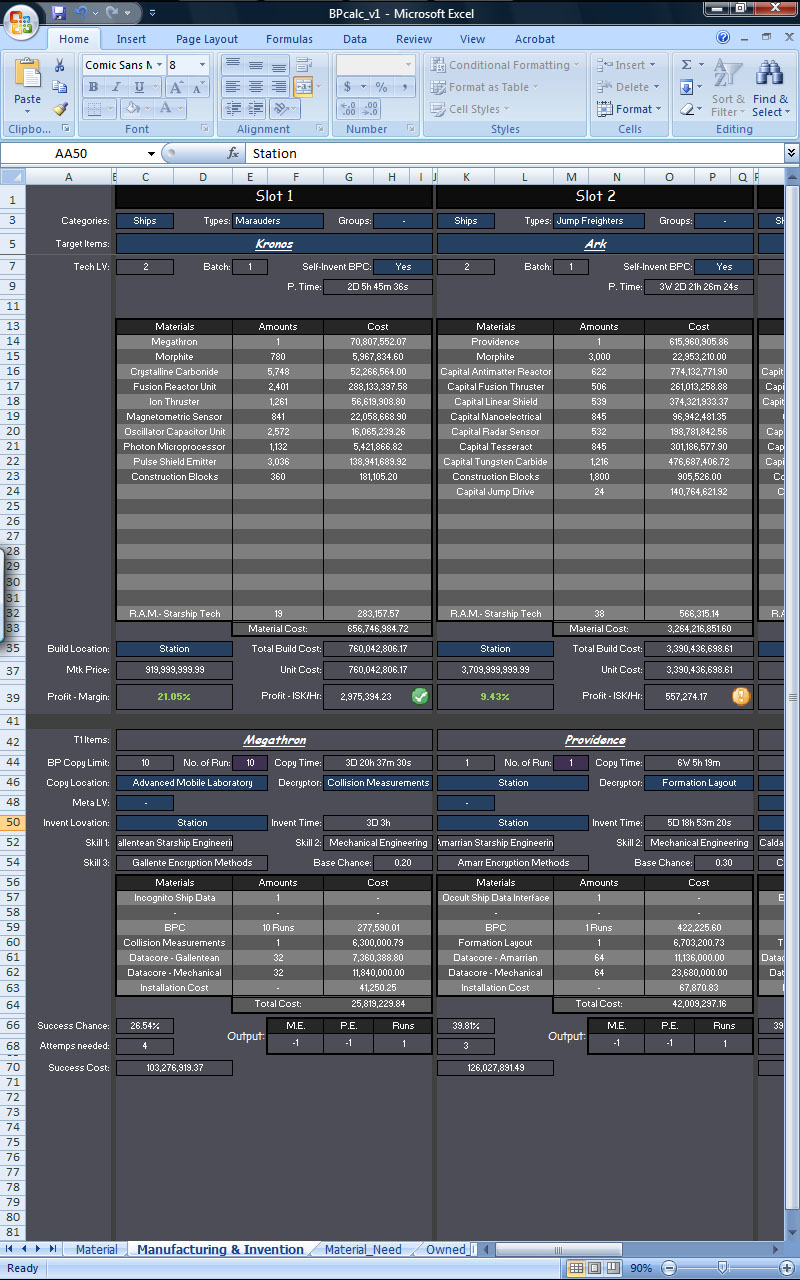This screenshot has width=800, height=1280.
Task: Open Format as Table dropdown
Action: 485,87
